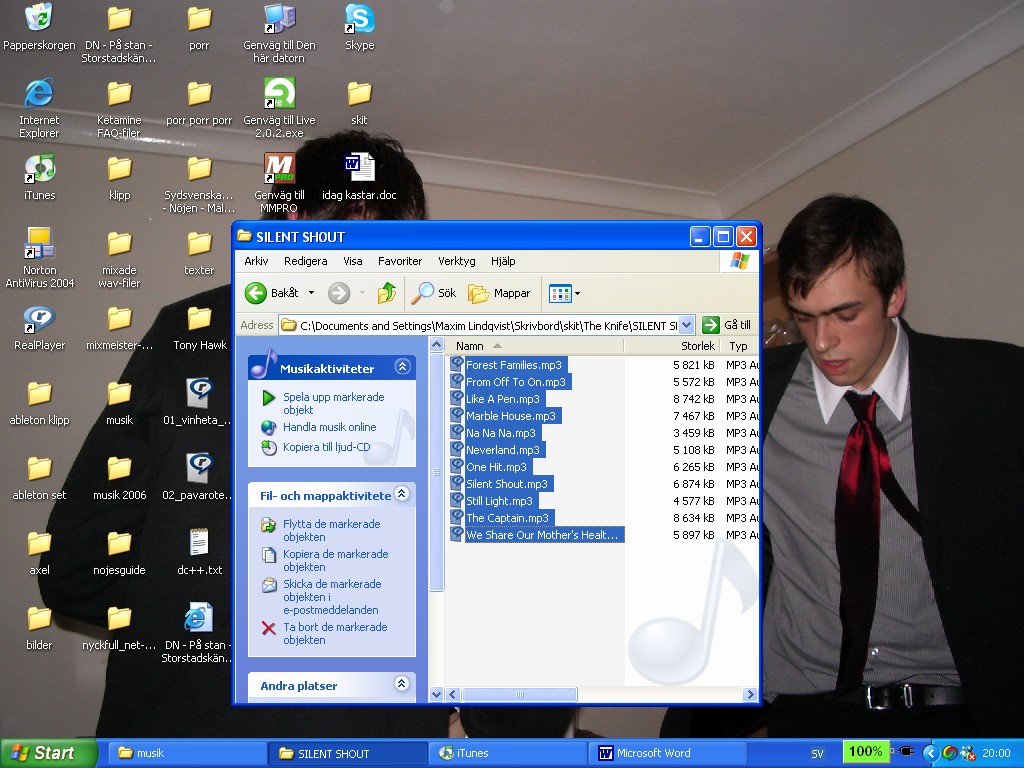Click the horizontal scrollbar thumb in file list

coord(520,694)
